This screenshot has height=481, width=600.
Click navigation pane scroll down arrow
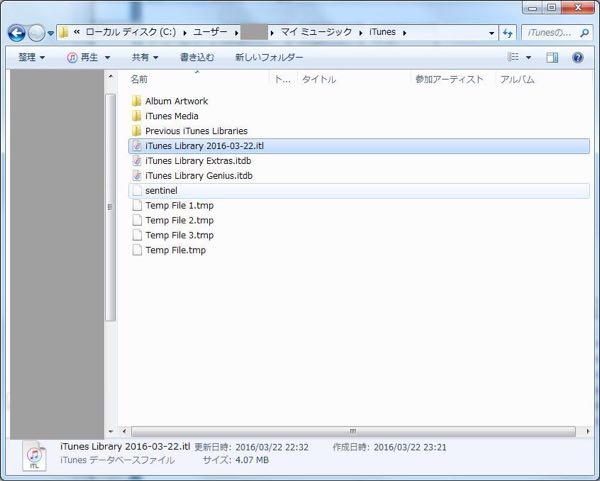tap(111, 431)
